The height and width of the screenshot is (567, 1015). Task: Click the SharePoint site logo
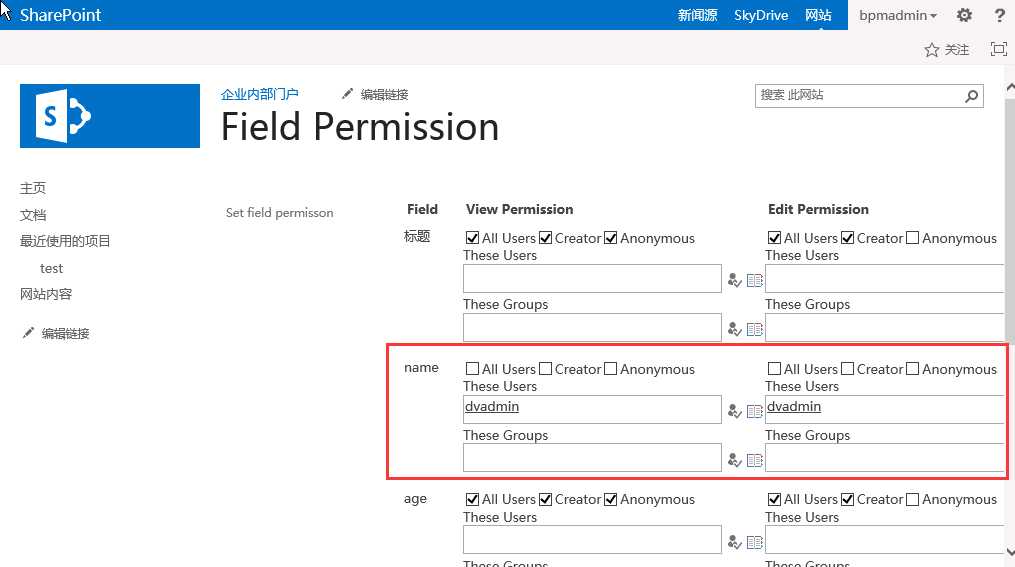pos(110,116)
